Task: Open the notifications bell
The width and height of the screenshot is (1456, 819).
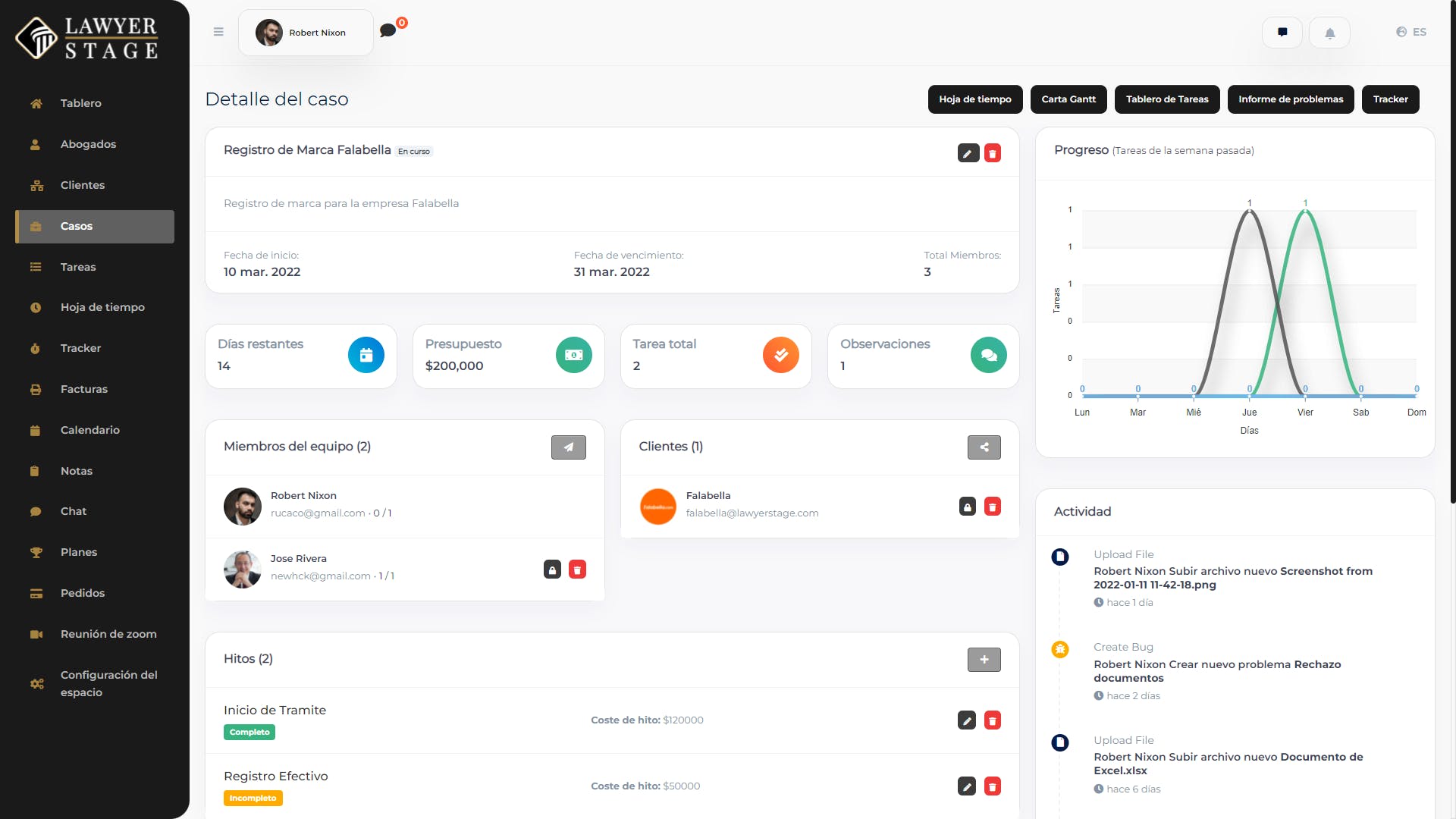Action: click(x=1329, y=33)
